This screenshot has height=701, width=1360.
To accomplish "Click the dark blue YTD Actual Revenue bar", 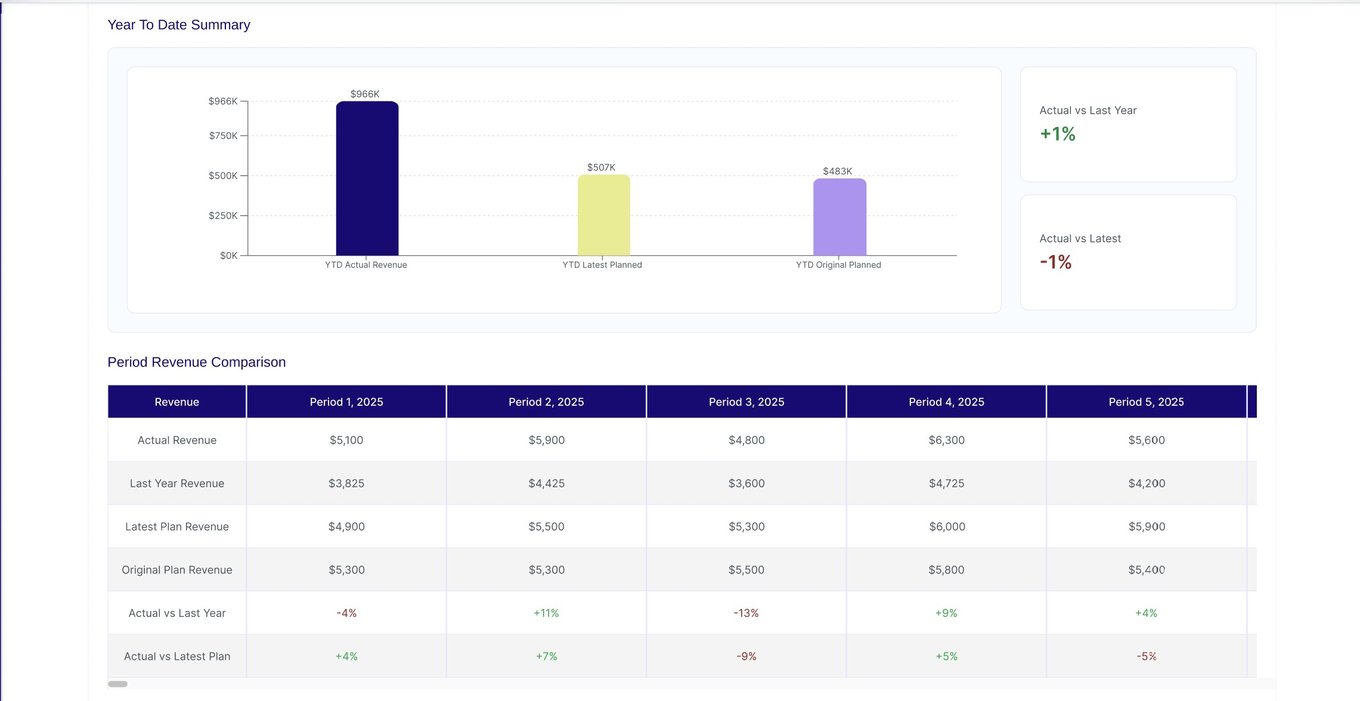I will click(367, 178).
